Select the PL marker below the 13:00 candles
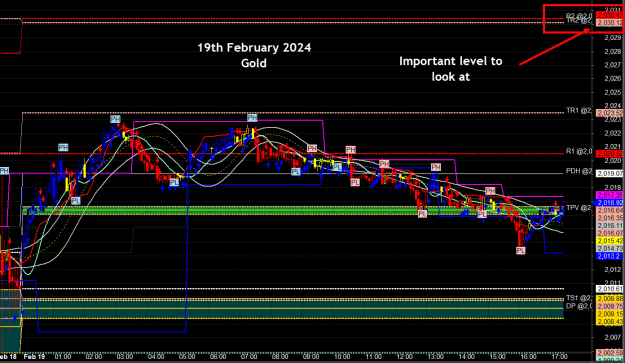Screen dimensions: 625x363 423,214
